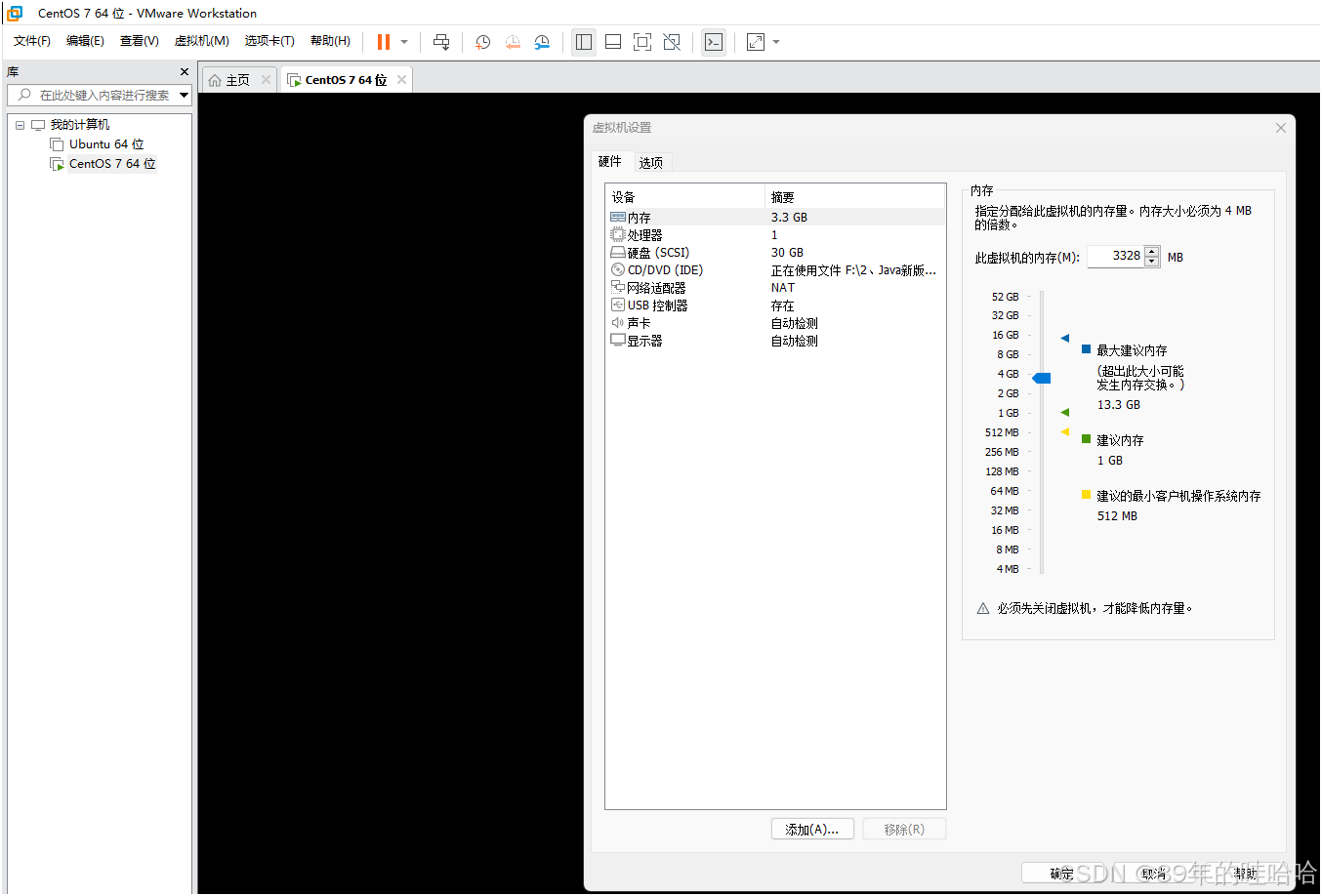This screenshot has height=896, width=1322.
Task: Click the console view icon
Action: [x=714, y=42]
